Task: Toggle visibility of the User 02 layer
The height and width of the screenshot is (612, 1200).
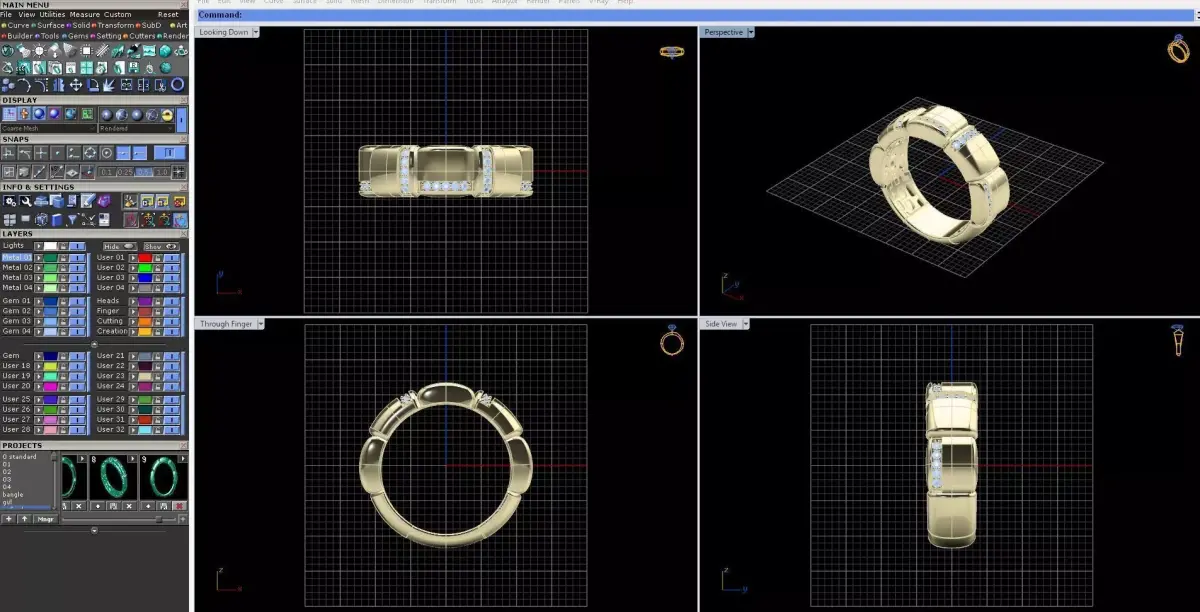Action: (171, 268)
